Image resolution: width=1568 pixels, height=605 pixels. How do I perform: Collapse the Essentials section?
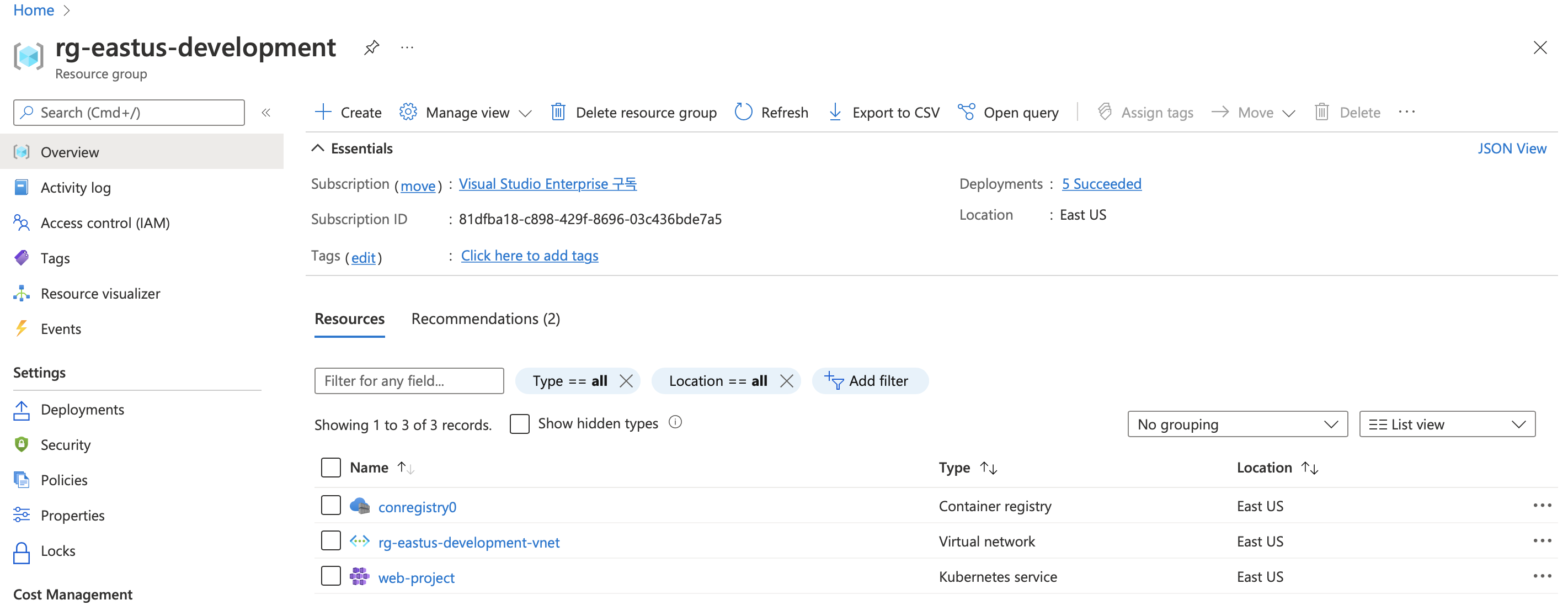tap(318, 148)
